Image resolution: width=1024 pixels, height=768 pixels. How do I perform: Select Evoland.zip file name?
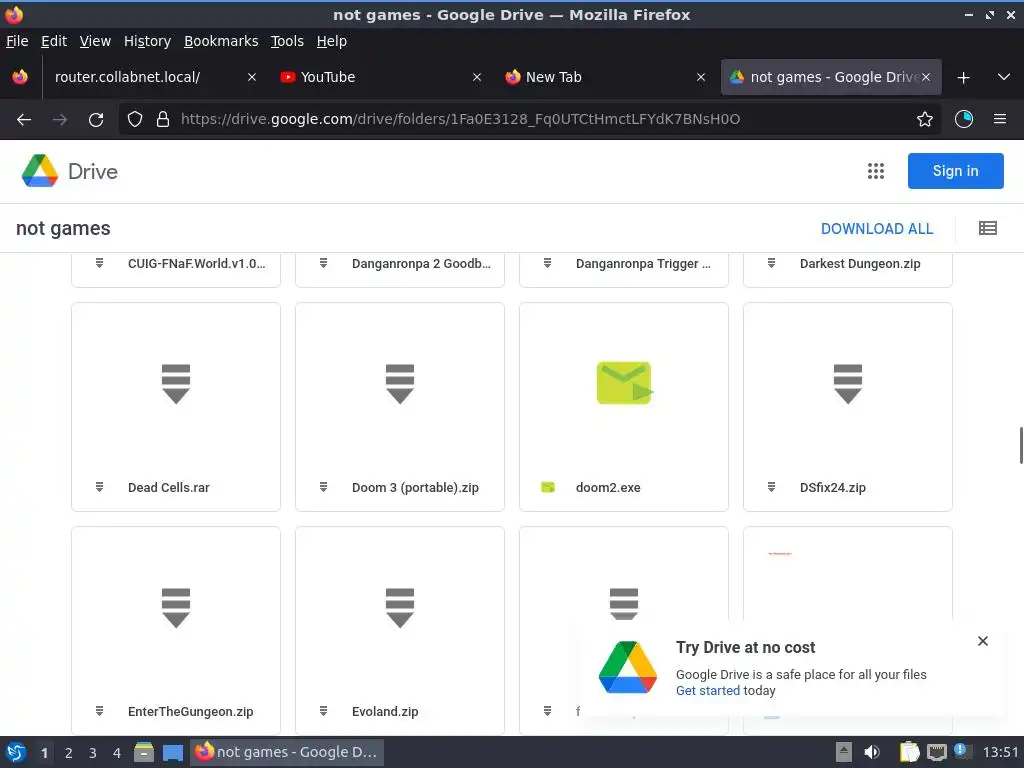(x=385, y=712)
